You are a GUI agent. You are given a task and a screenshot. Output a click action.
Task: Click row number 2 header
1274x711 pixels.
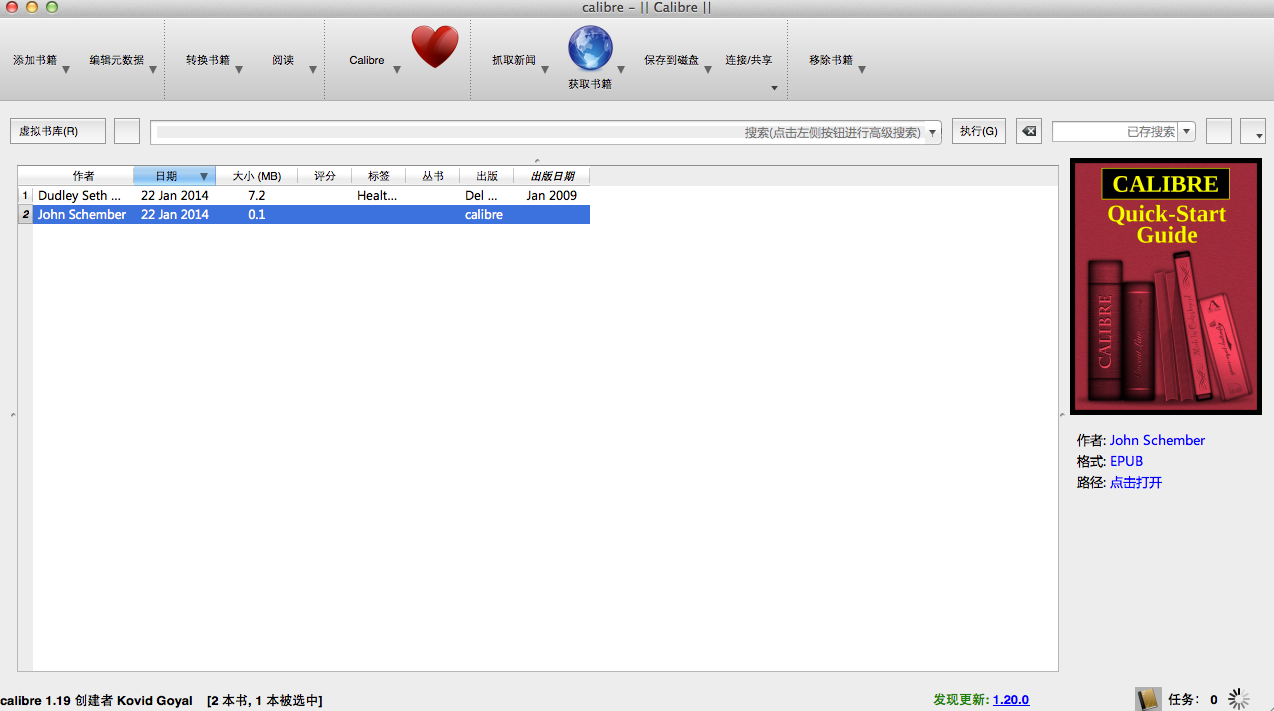[25, 215]
